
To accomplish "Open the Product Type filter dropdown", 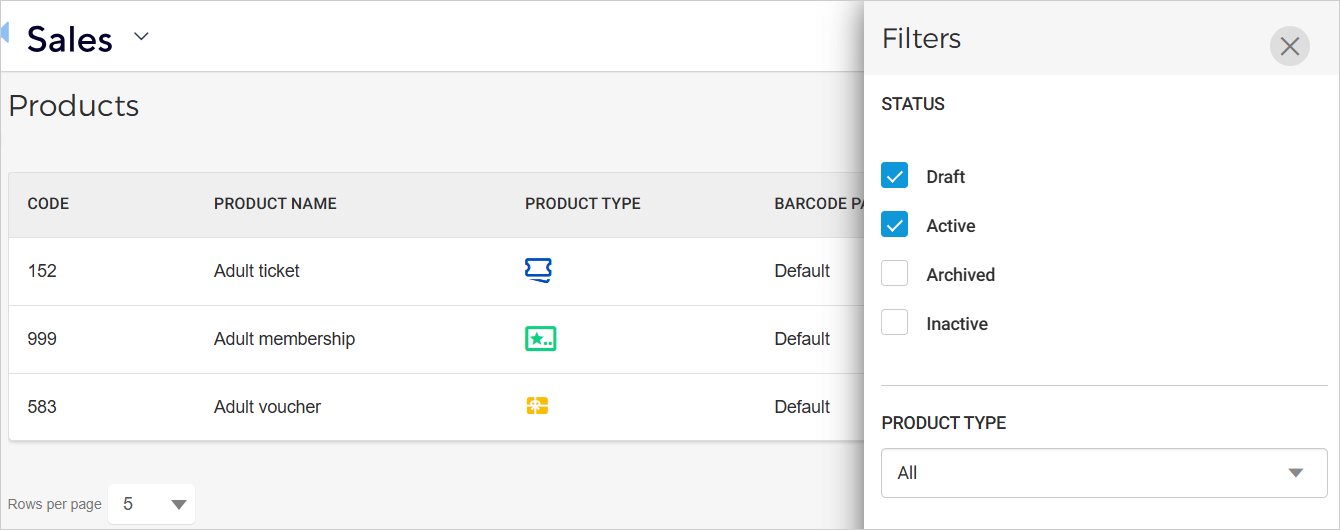I will [1103, 473].
